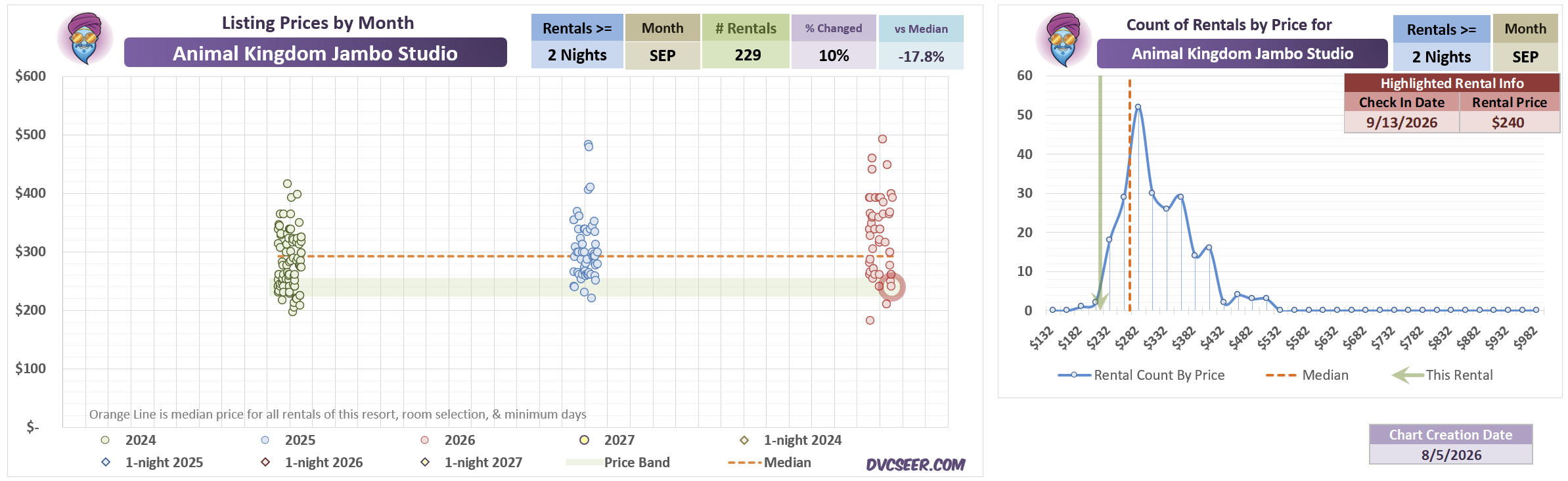Select the highlighted 2026 rental data point
This screenshot has width=1568, height=481.
(x=891, y=286)
